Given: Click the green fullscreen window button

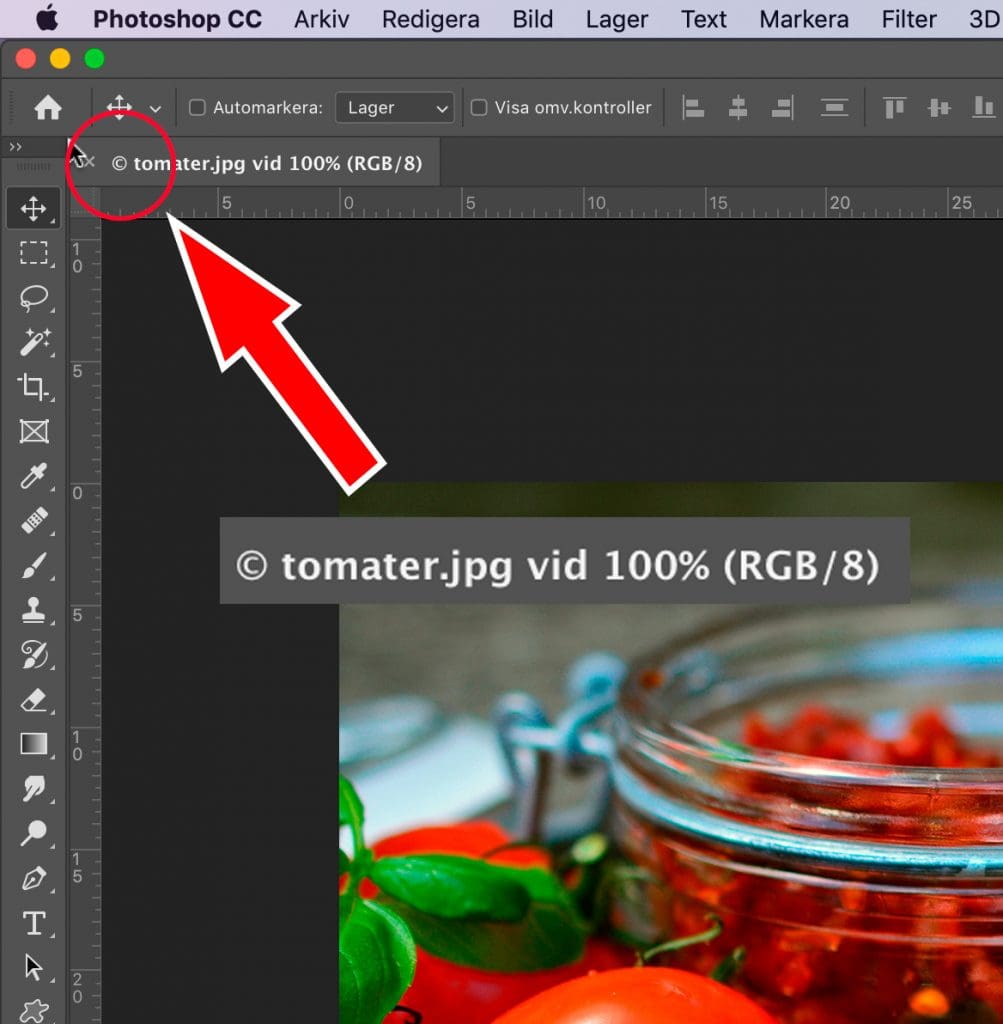Looking at the screenshot, I should click(x=95, y=59).
